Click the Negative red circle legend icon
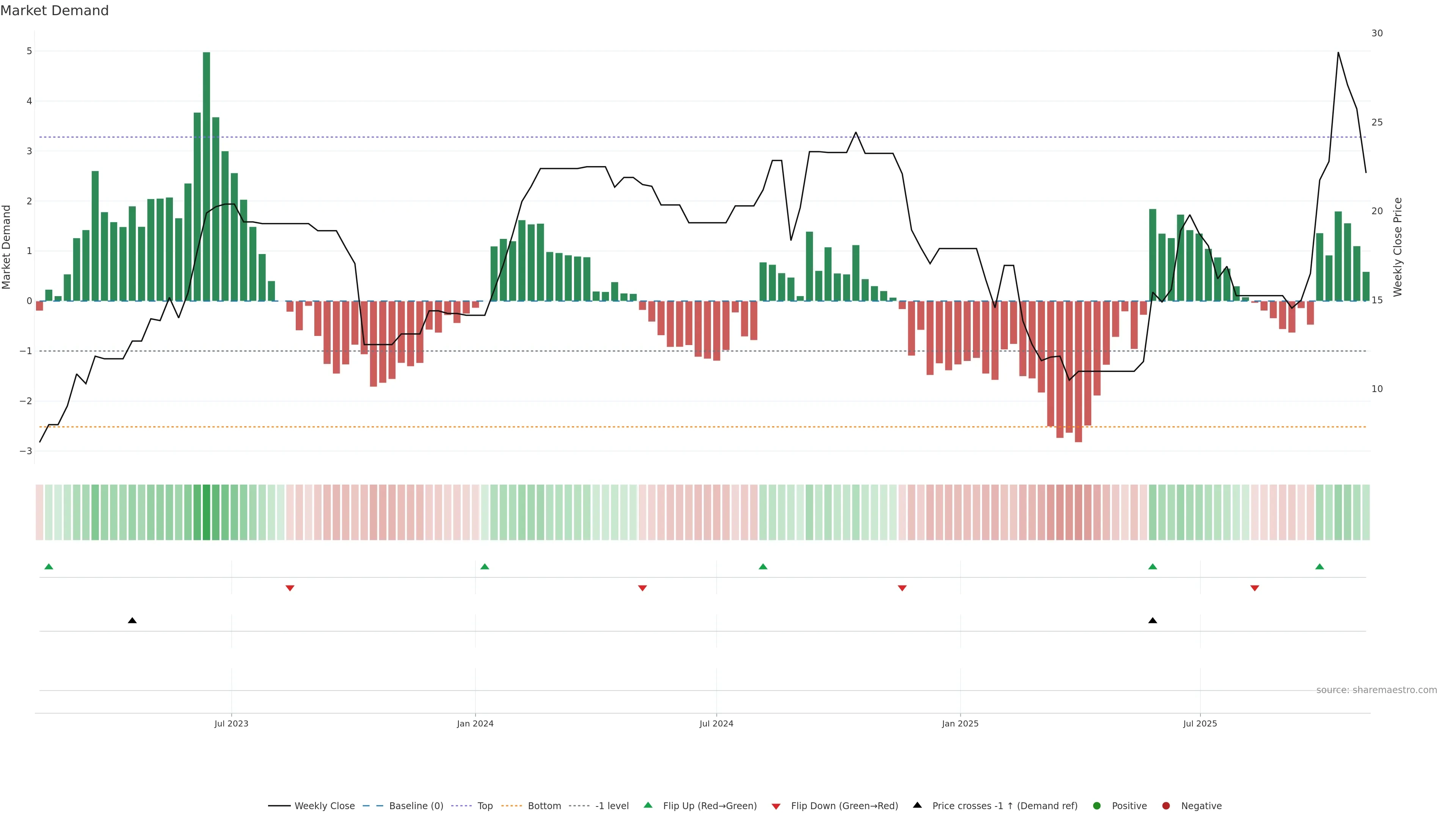This screenshot has width=1456, height=819. [1166, 806]
